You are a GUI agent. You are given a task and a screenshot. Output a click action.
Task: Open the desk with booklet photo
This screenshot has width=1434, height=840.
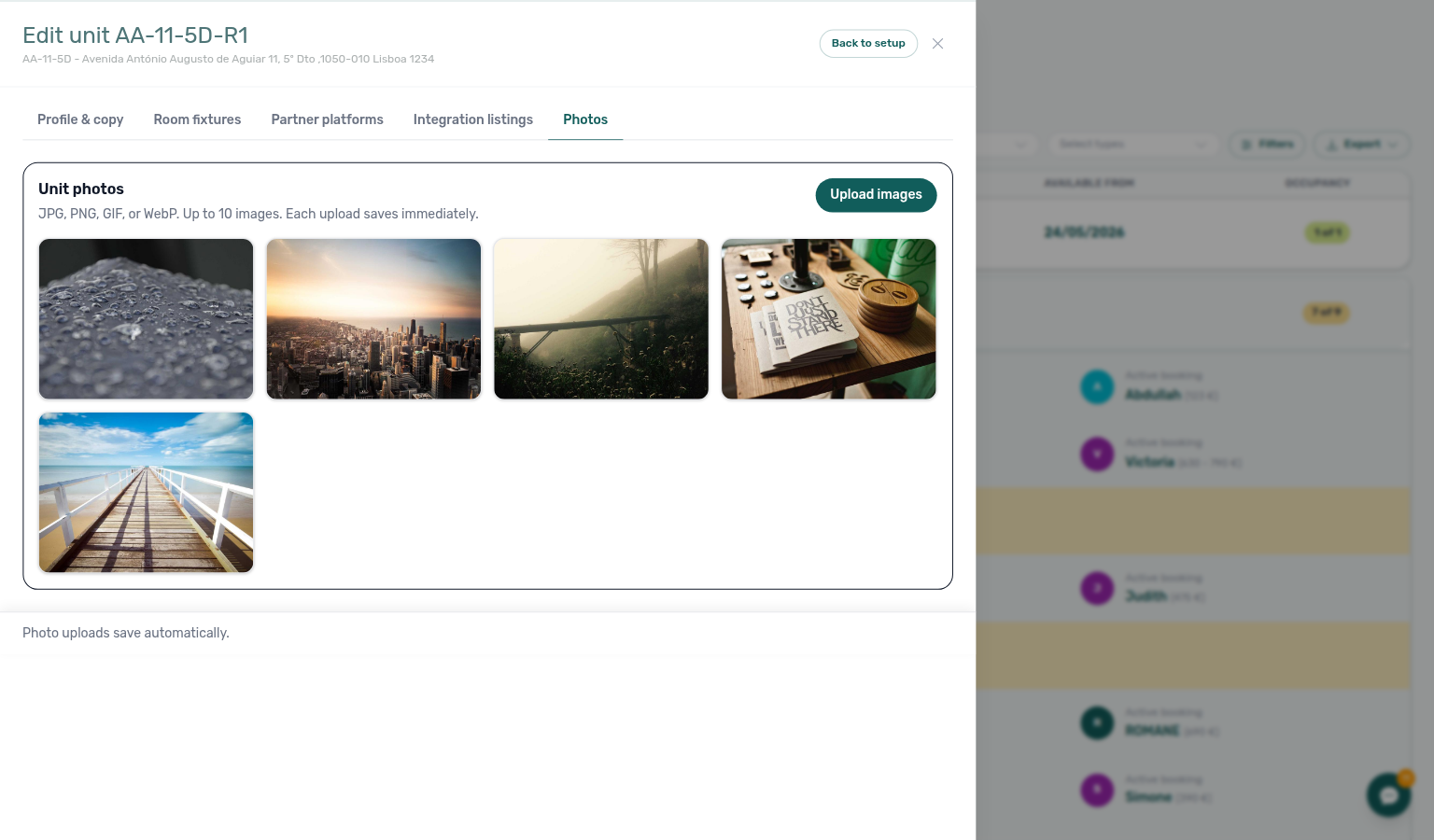tap(829, 319)
